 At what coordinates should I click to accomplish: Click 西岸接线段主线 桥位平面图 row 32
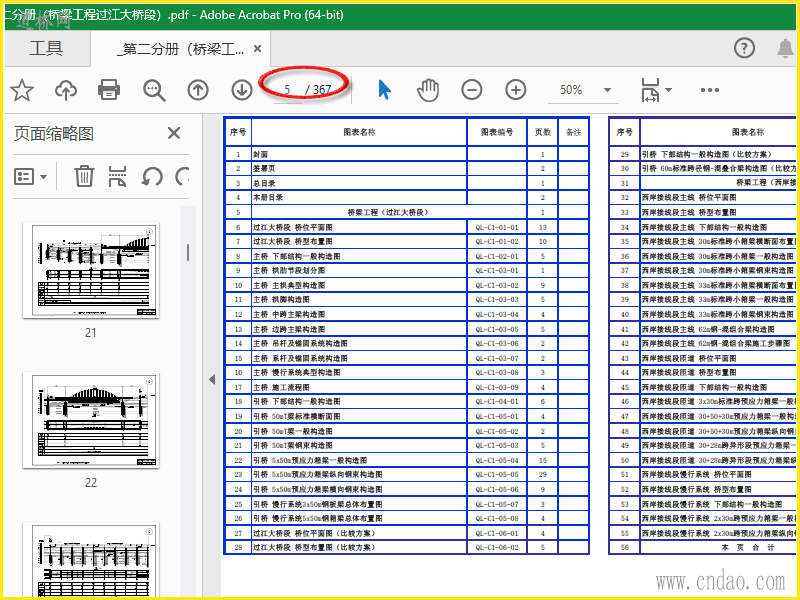point(703,197)
